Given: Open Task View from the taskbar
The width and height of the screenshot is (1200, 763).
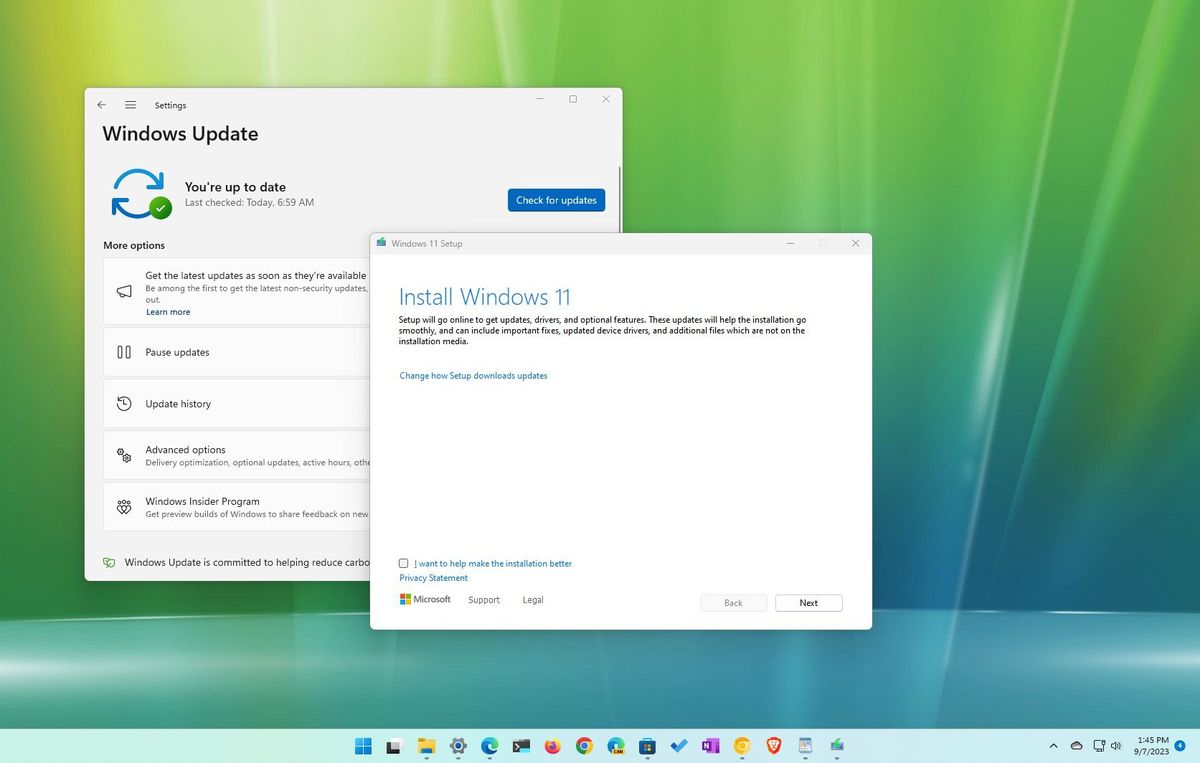Looking at the screenshot, I should [395, 745].
